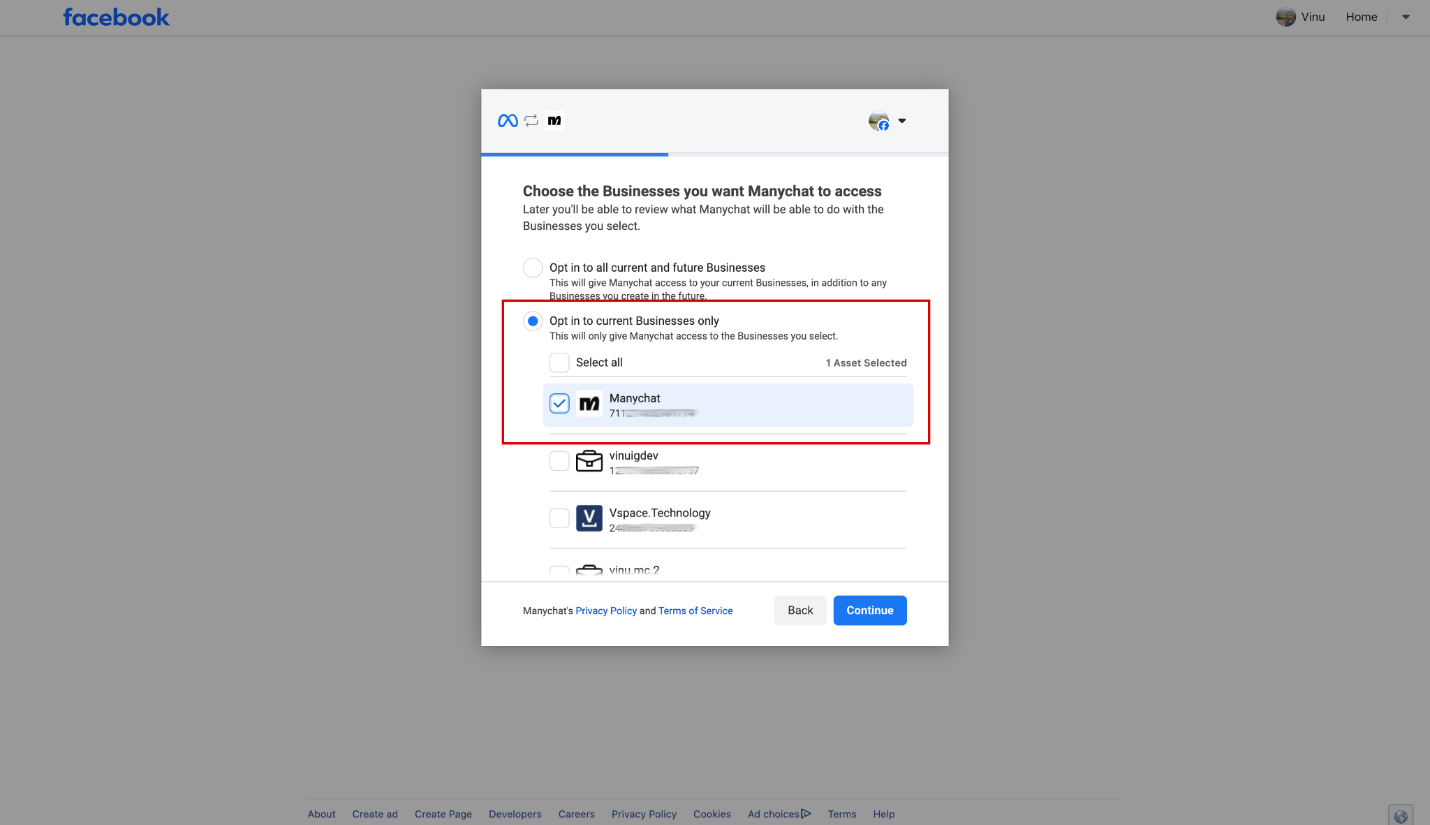Click the Manychat logo beside the selected business

(x=589, y=404)
